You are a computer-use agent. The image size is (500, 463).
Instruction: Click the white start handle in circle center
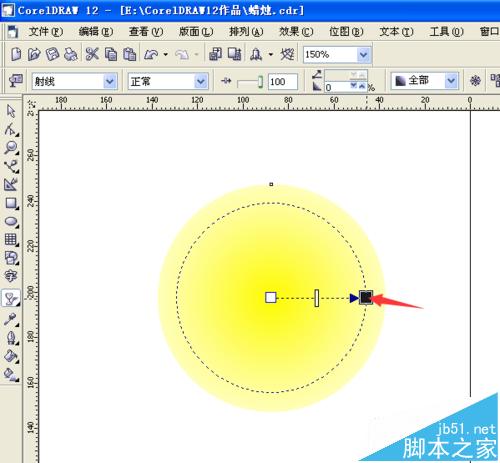coord(271,297)
